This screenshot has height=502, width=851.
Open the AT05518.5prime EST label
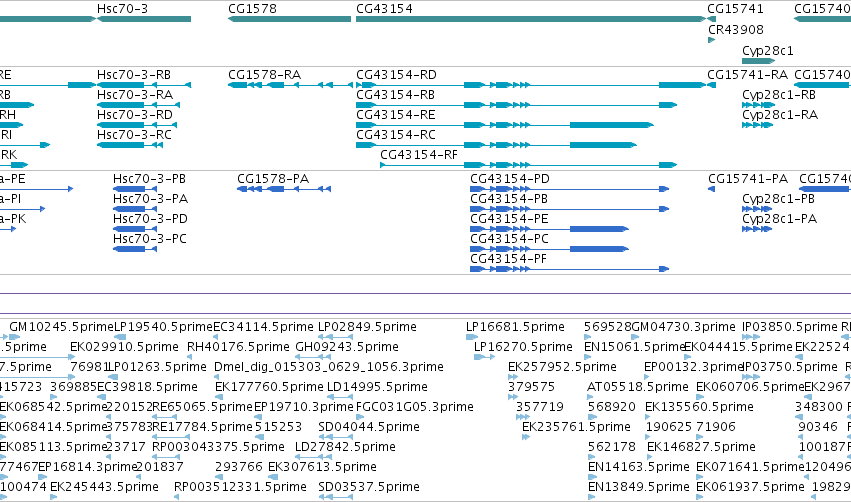click(638, 387)
